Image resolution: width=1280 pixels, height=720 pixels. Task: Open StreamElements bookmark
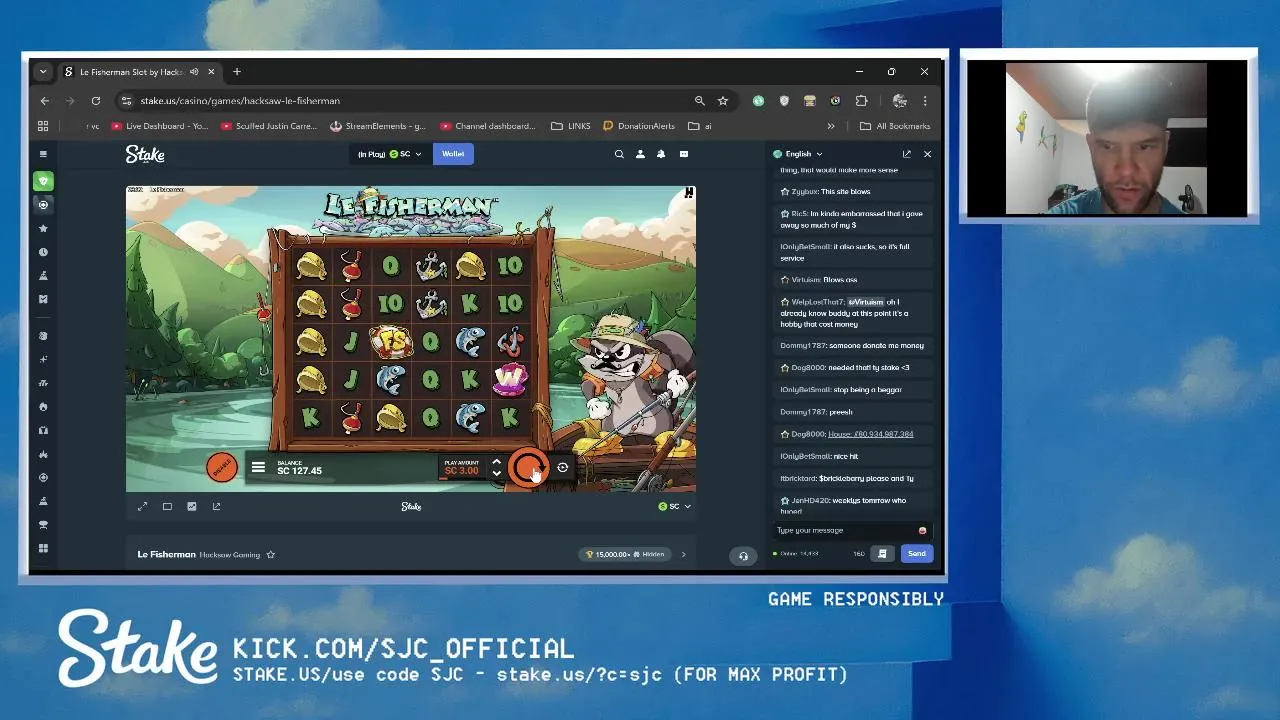378,126
